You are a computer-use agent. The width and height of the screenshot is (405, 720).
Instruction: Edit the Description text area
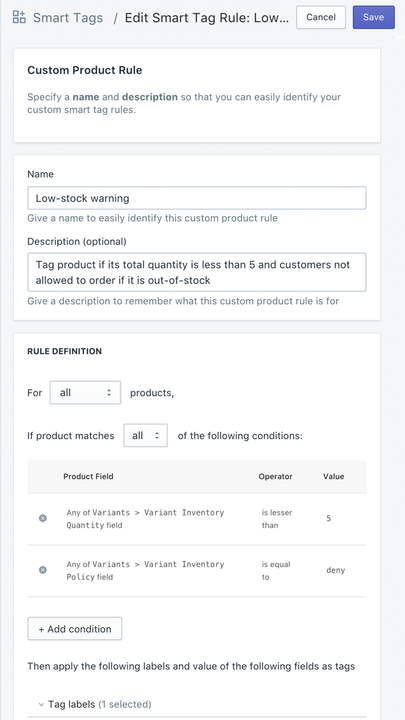coord(197,272)
